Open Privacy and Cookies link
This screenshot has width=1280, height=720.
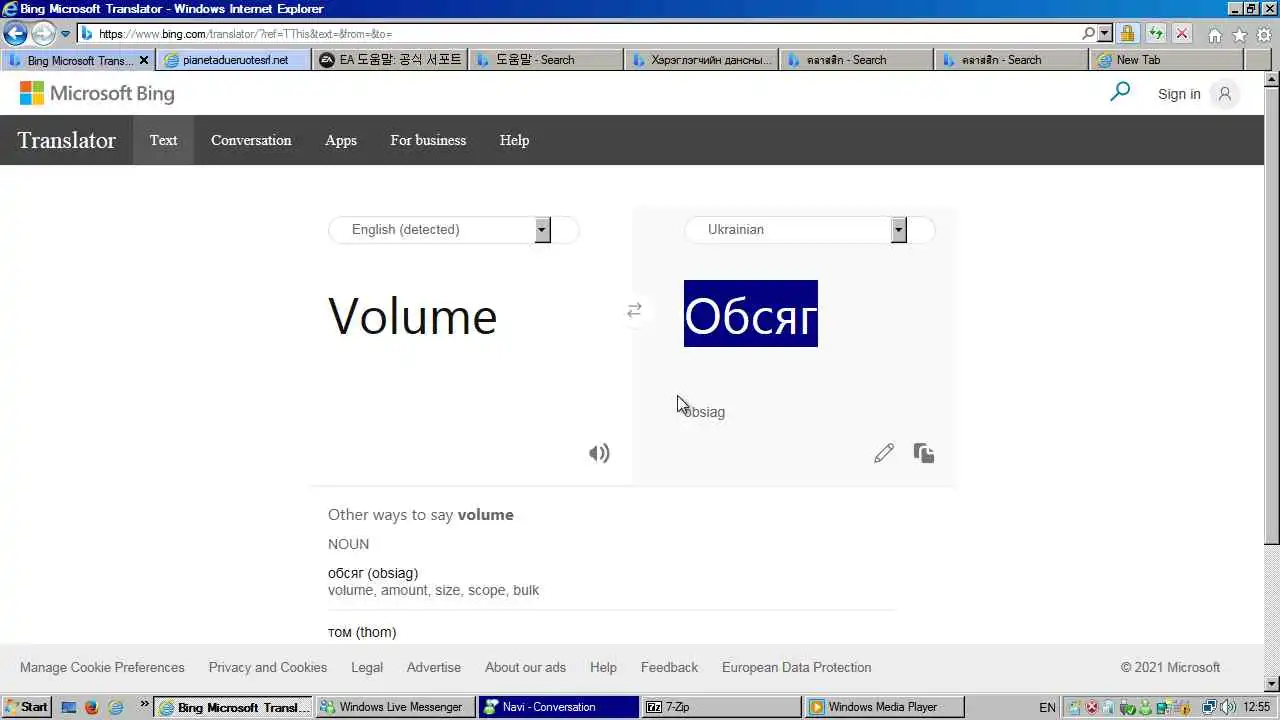[268, 667]
